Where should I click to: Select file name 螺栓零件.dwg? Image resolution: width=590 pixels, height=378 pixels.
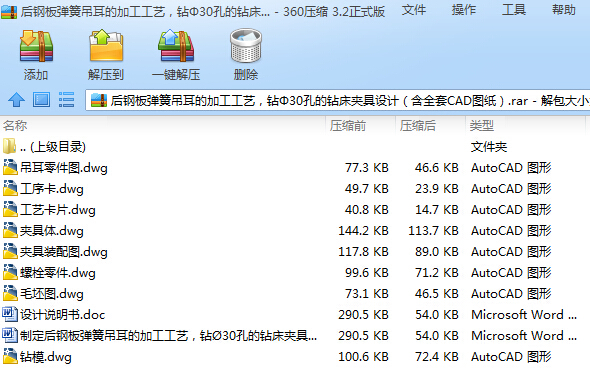click(x=58, y=273)
